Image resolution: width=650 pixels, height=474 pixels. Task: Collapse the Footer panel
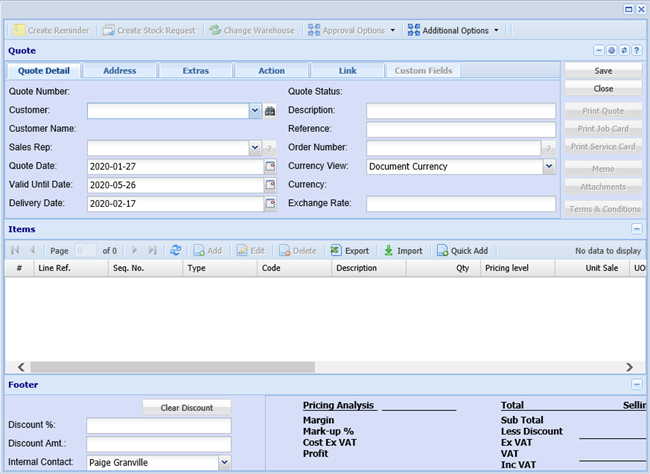click(637, 384)
